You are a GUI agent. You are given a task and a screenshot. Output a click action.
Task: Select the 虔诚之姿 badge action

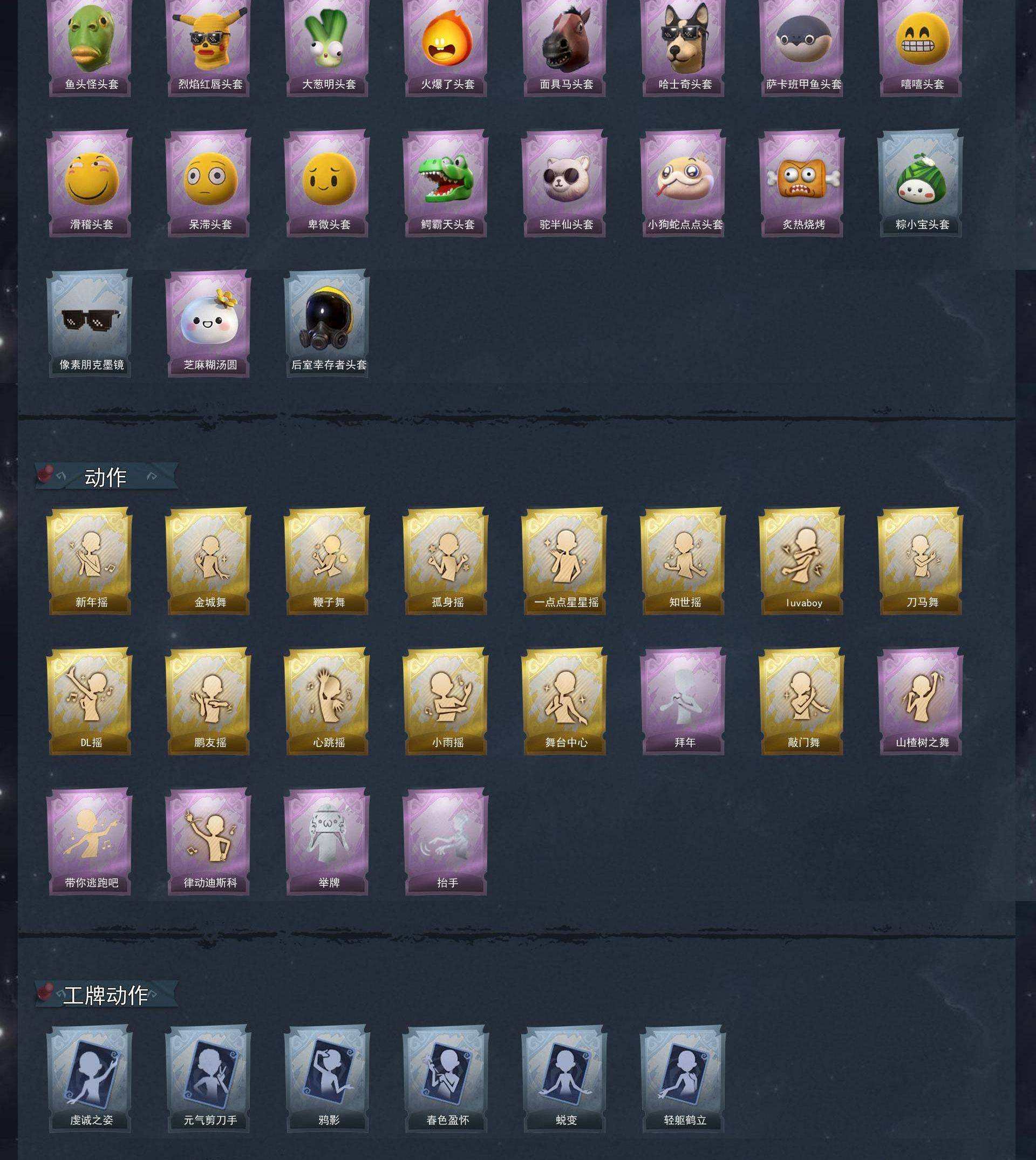(90, 1079)
